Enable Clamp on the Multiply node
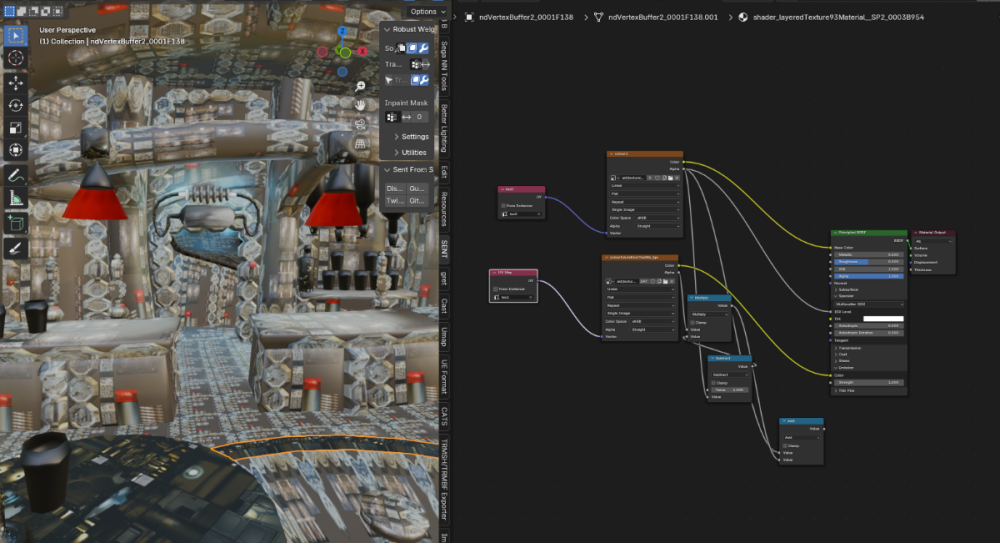This screenshot has width=1000, height=543. pos(693,322)
